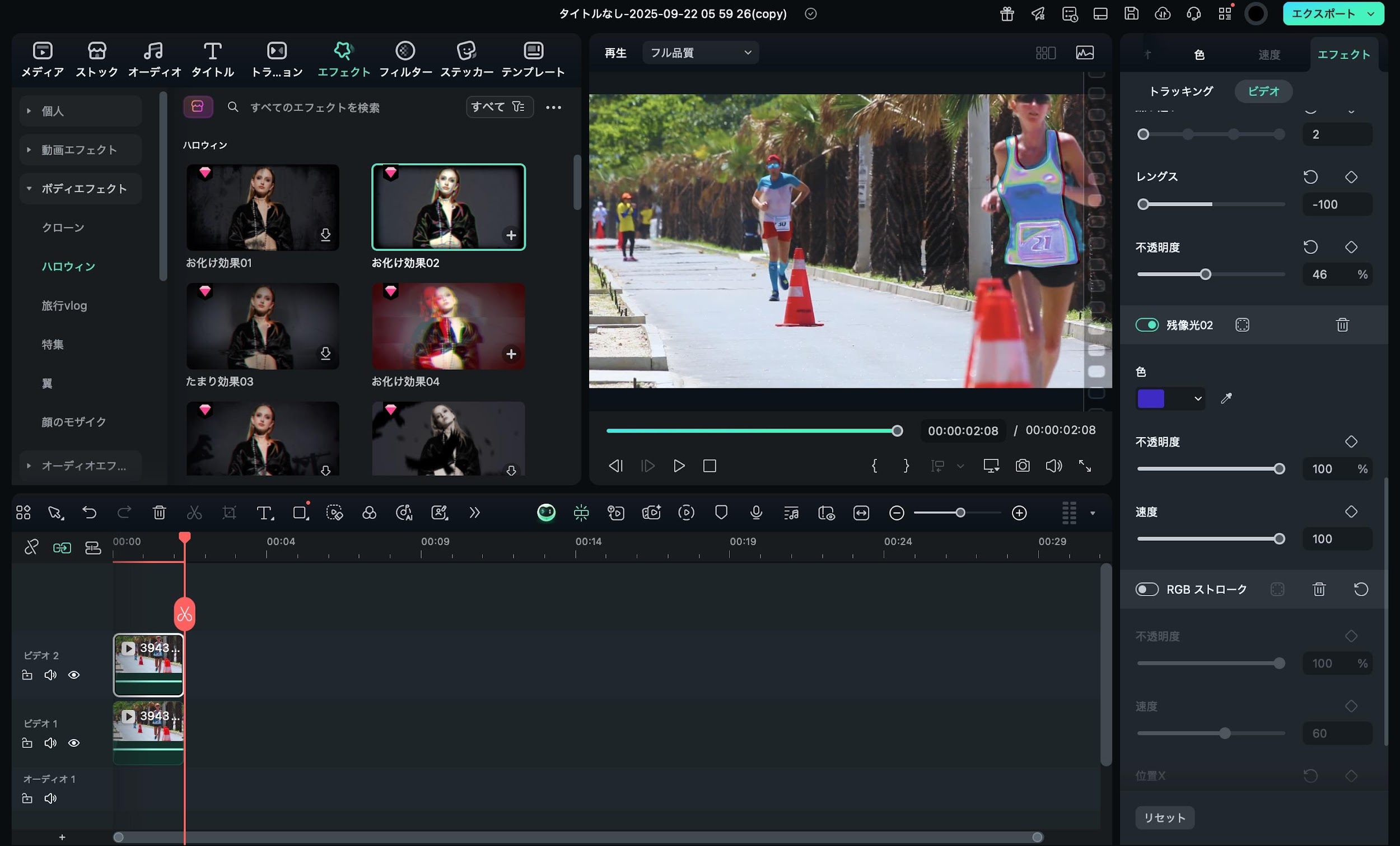This screenshot has height=846, width=1400.
Task: Mute the ビデオ 1 track
Action: click(x=50, y=743)
